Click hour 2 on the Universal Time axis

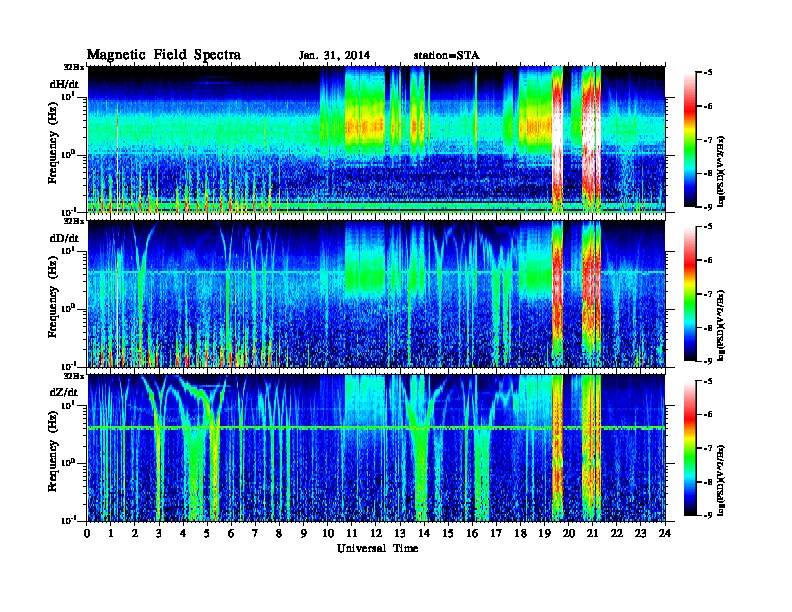pos(135,533)
